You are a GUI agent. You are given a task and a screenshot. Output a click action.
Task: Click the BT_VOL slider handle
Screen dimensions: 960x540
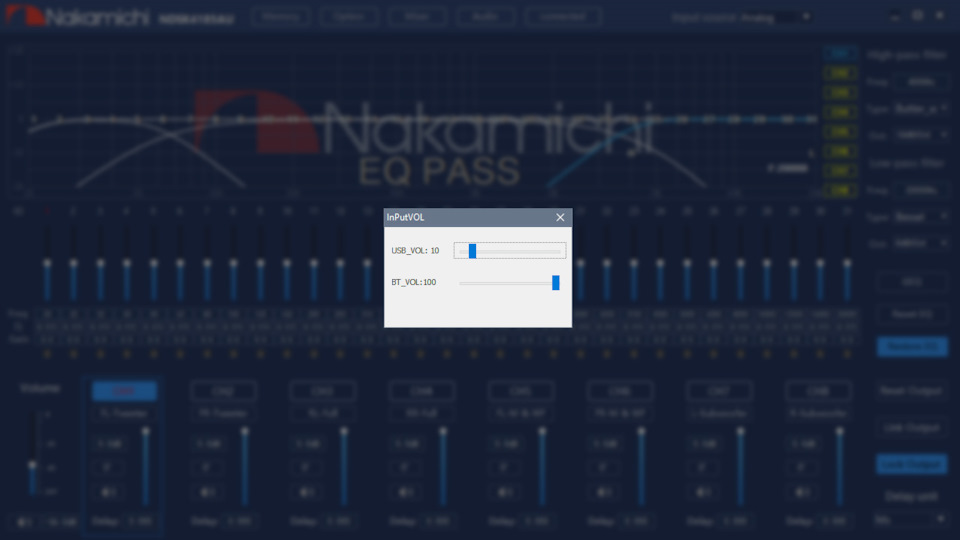pyautogui.click(x=555, y=282)
